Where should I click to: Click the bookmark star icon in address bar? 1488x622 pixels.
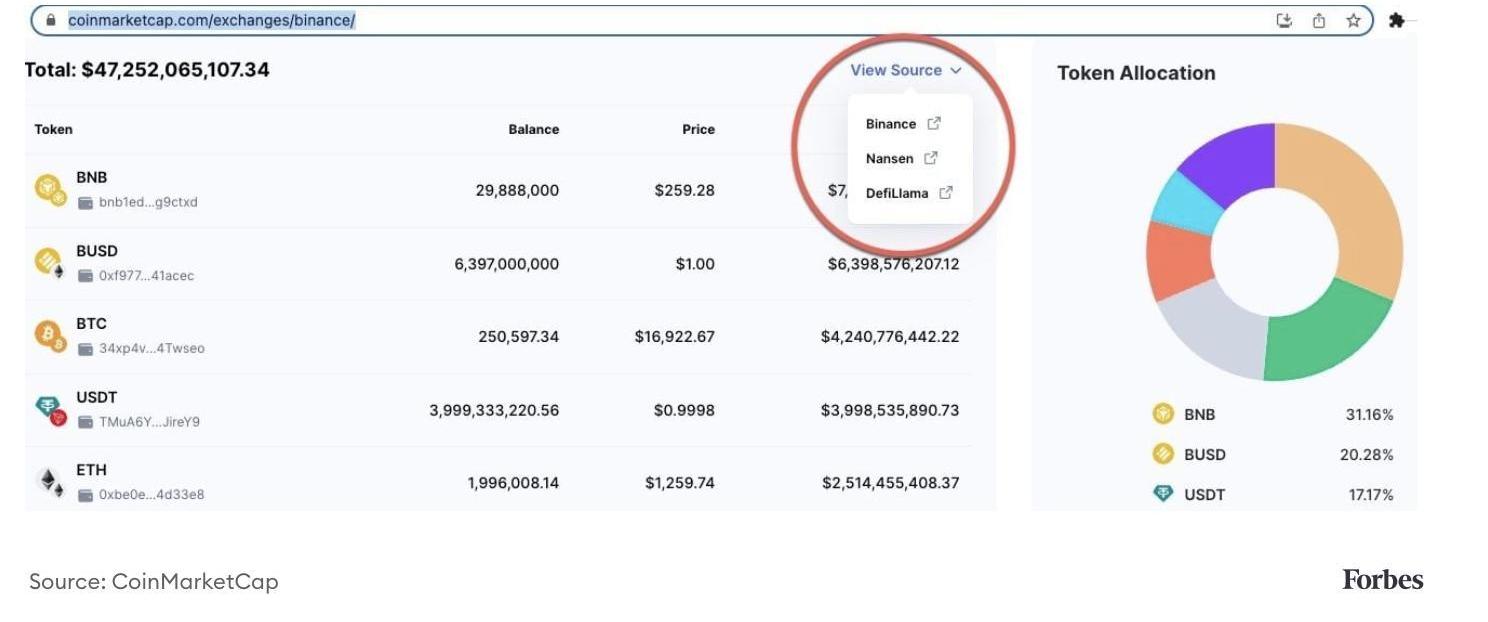[x=1353, y=20]
